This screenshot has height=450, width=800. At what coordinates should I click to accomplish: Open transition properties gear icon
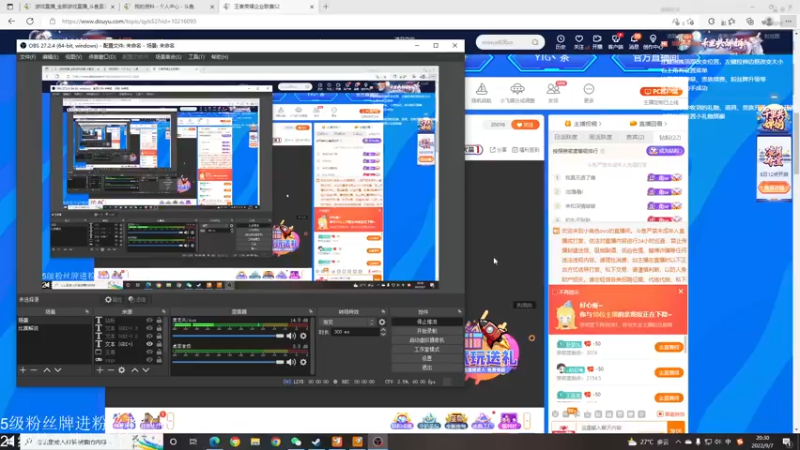382,322
